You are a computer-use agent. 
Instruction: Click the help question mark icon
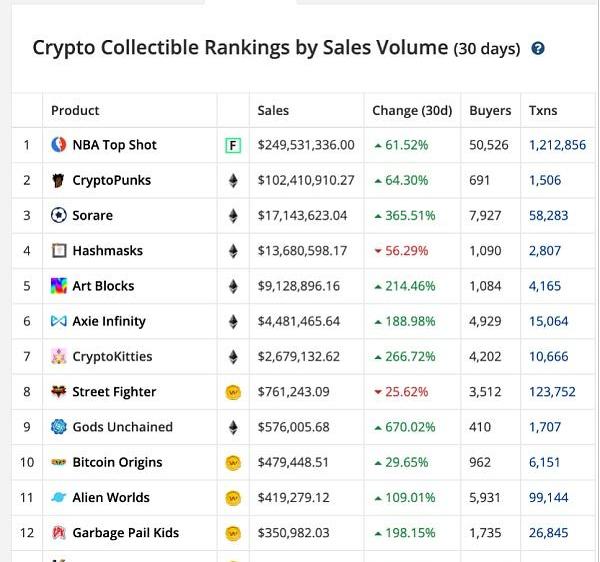click(x=538, y=48)
